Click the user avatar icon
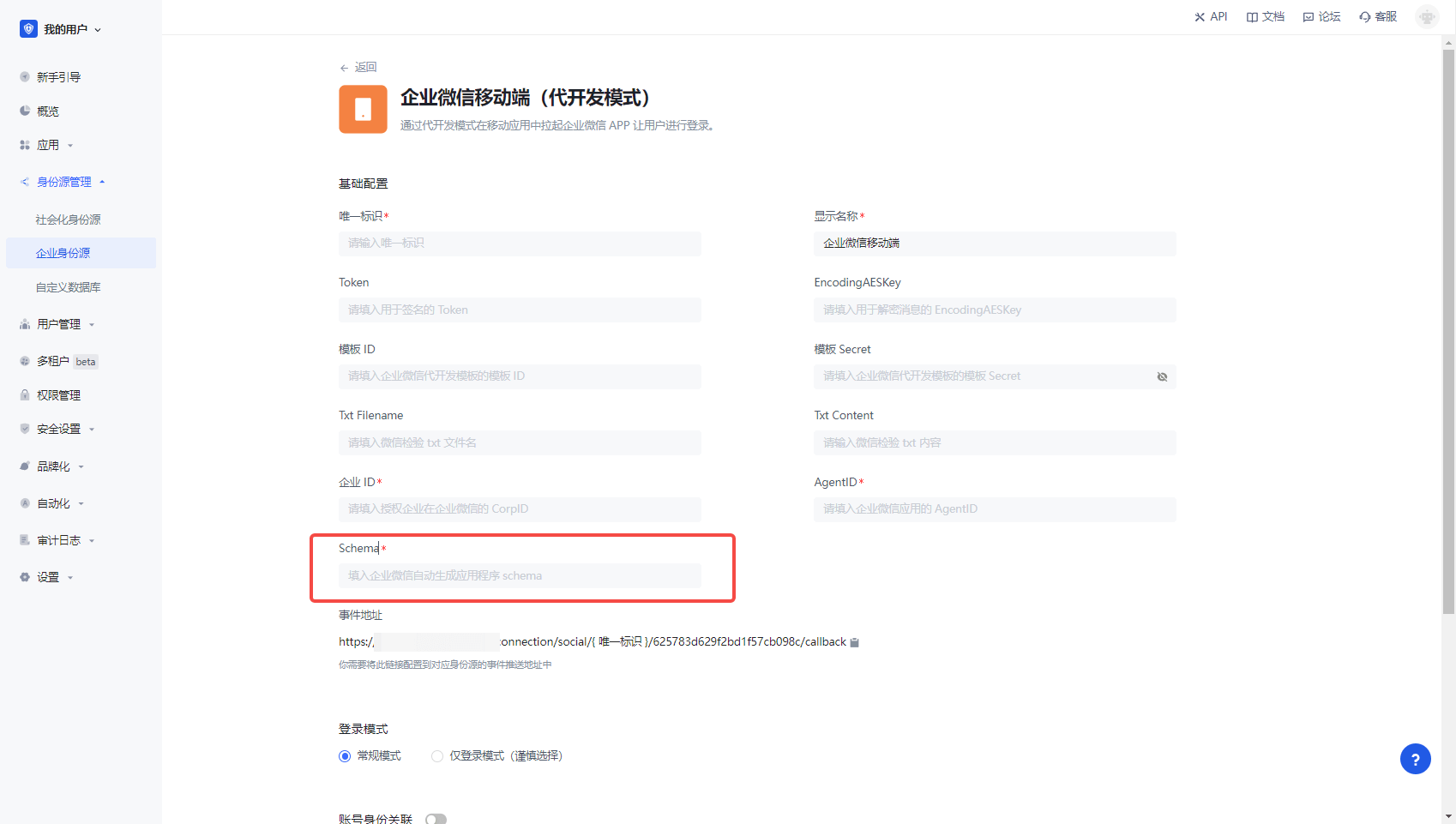The height and width of the screenshot is (824, 1456). (1427, 16)
